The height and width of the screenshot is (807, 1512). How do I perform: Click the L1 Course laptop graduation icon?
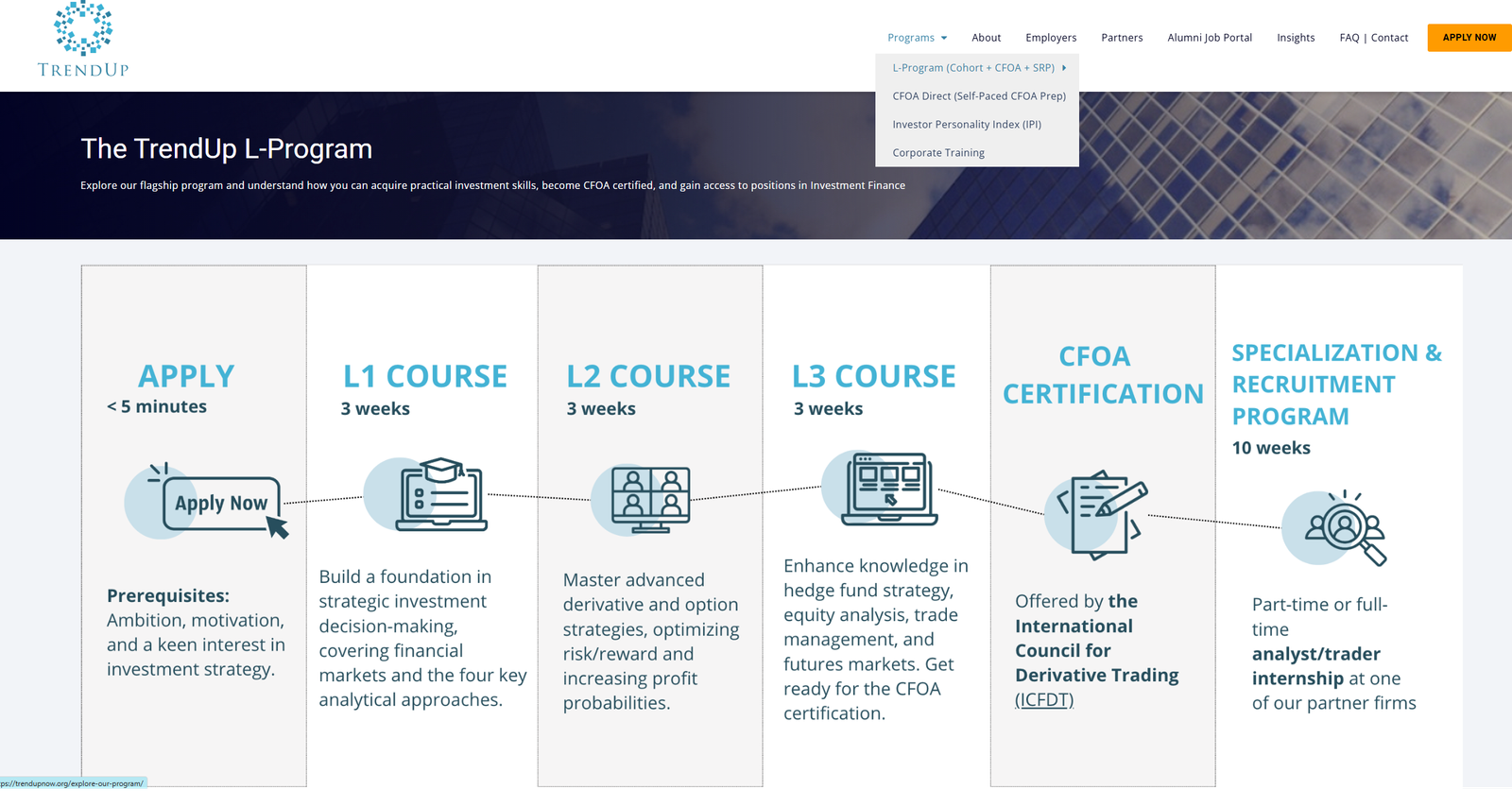click(x=425, y=494)
